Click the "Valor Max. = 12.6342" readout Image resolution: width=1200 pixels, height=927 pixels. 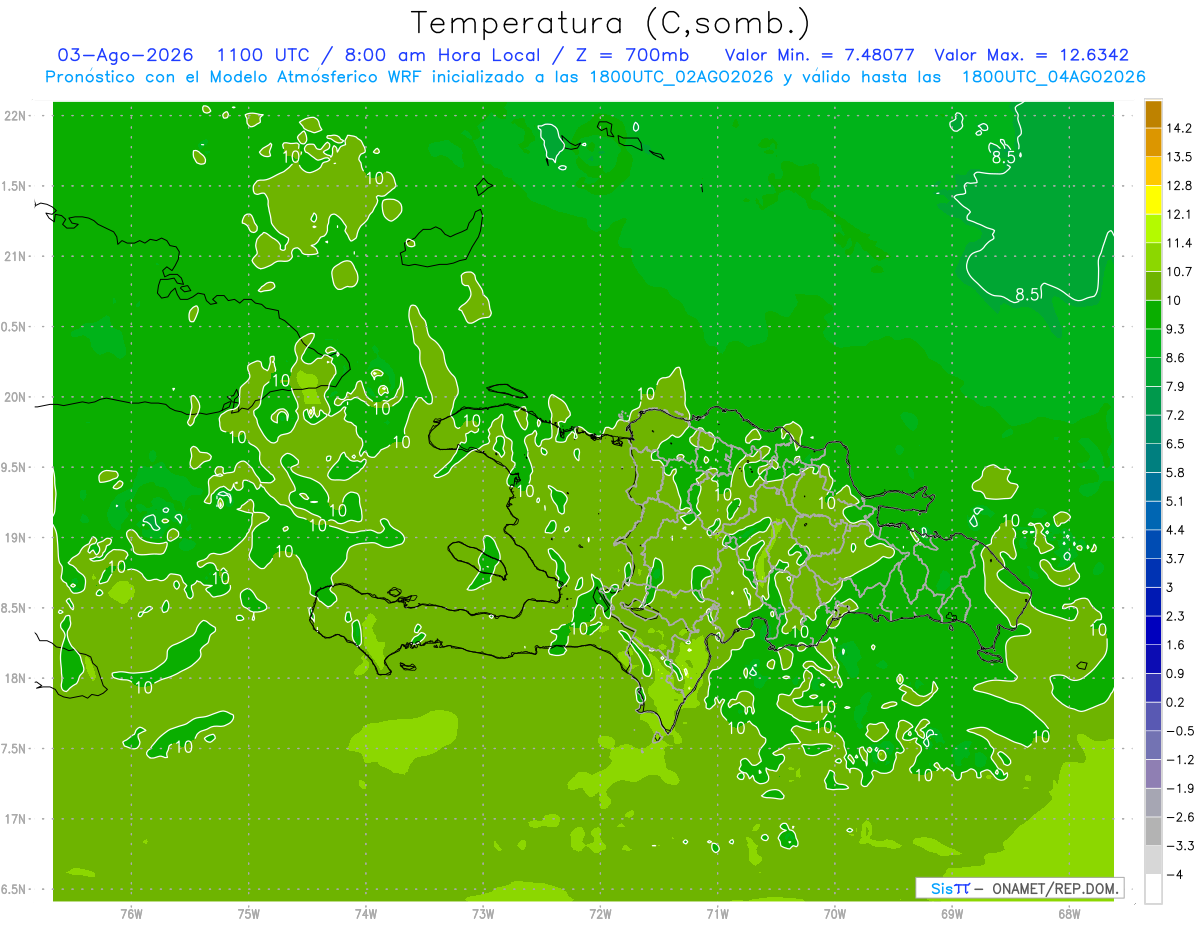coord(1031,55)
